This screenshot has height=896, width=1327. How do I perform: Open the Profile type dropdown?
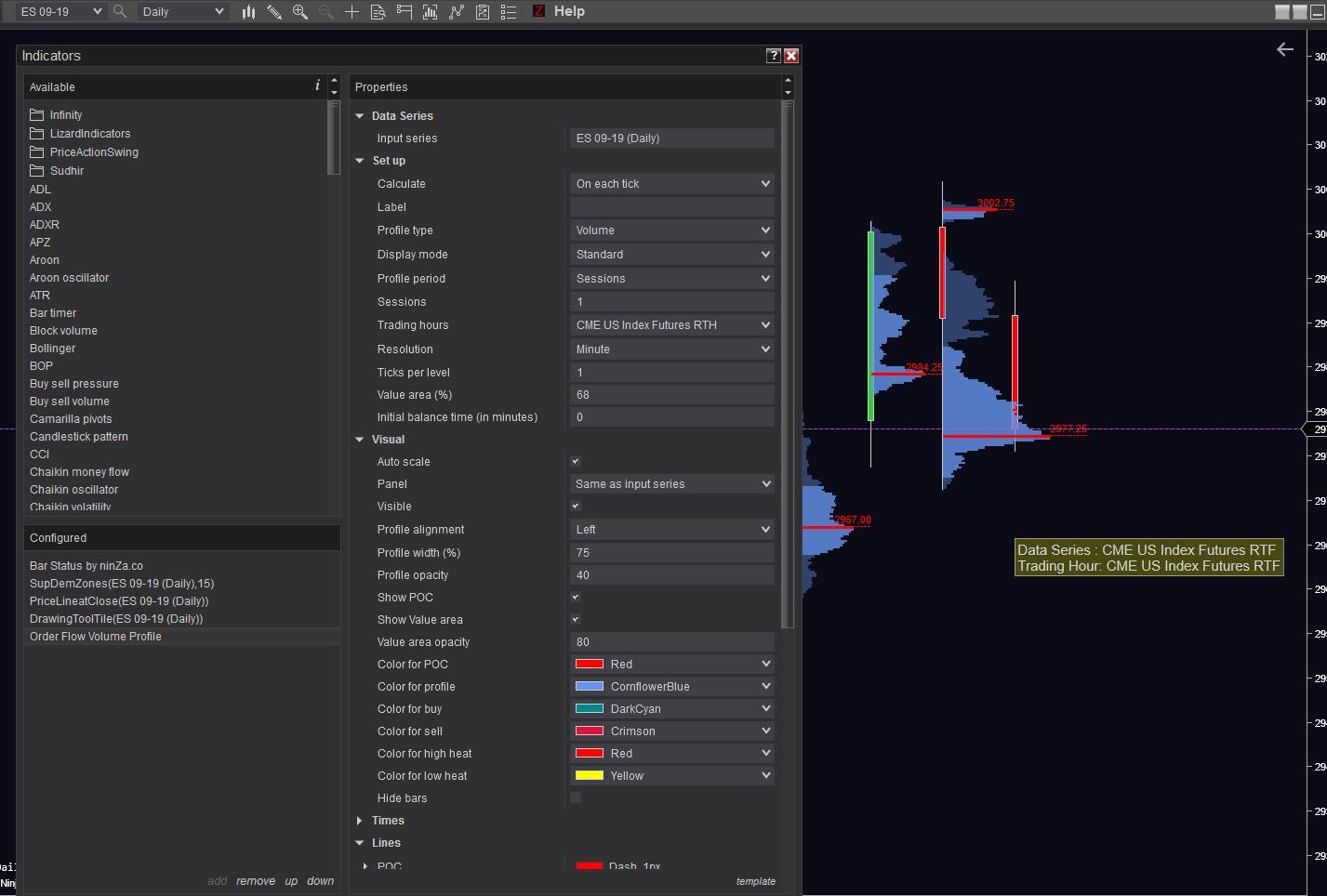[671, 231]
